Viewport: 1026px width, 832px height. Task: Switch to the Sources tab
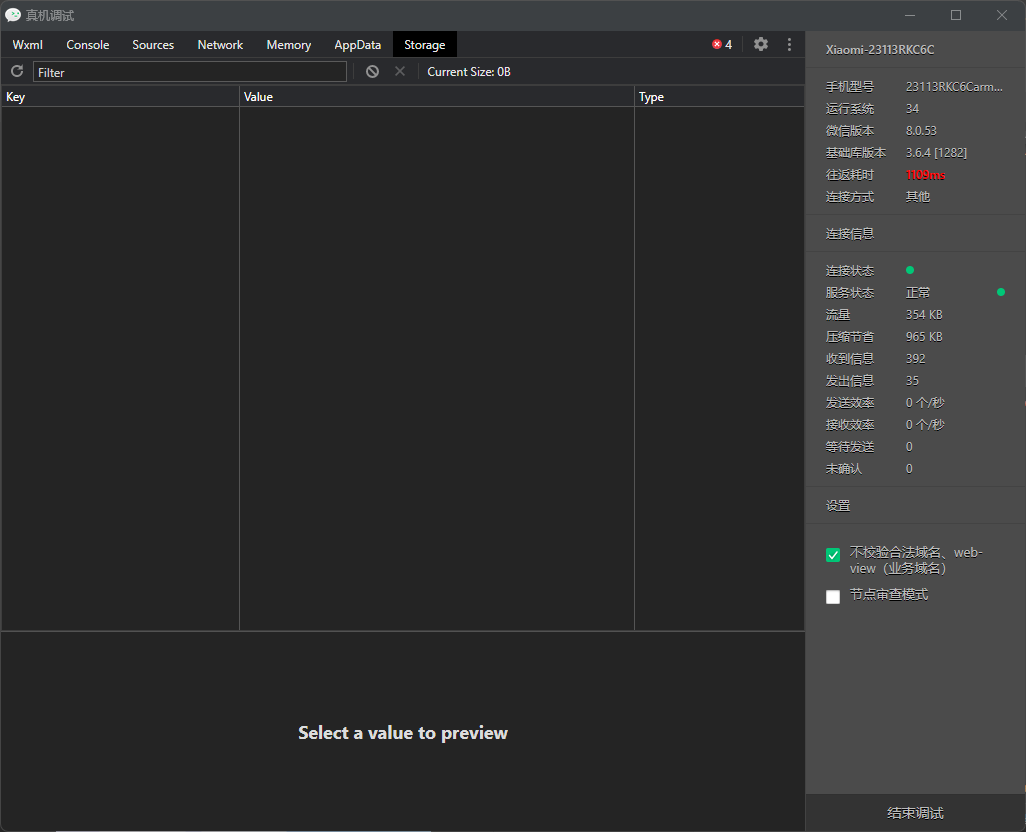coord(153,44)
